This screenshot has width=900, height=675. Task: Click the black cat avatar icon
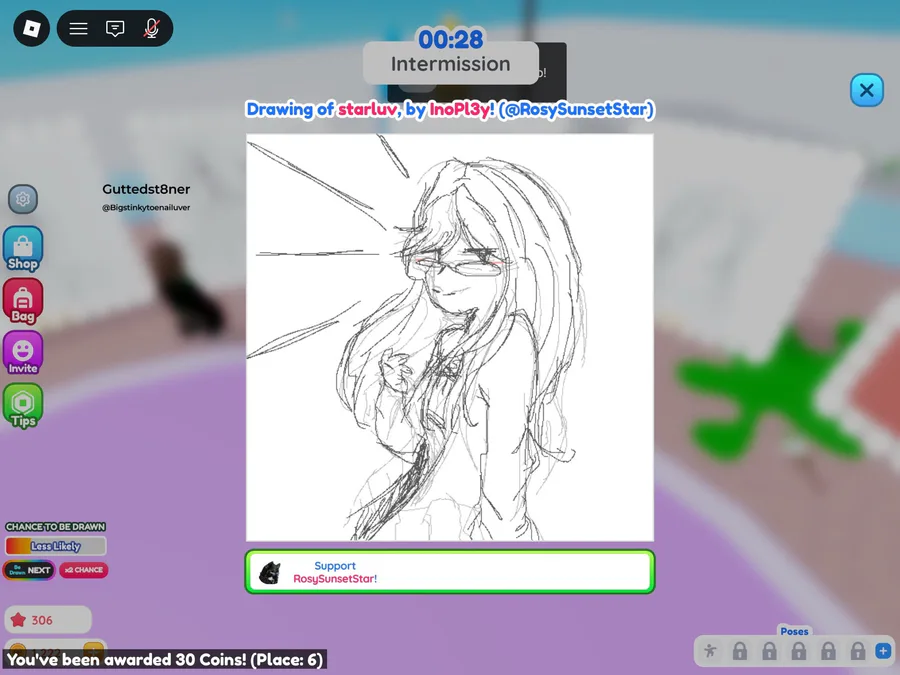click(x=270, y=573)
